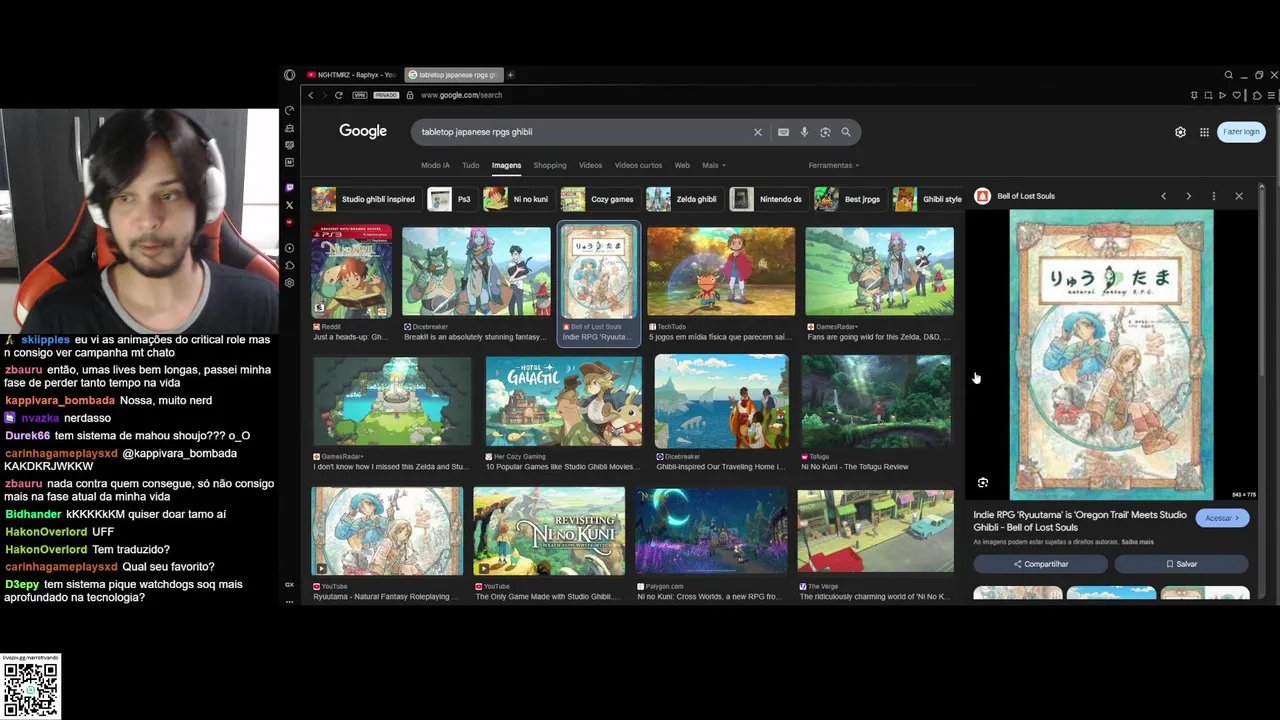Show next image in preview panel
1280x720 pixels.
pos(1189,196)
